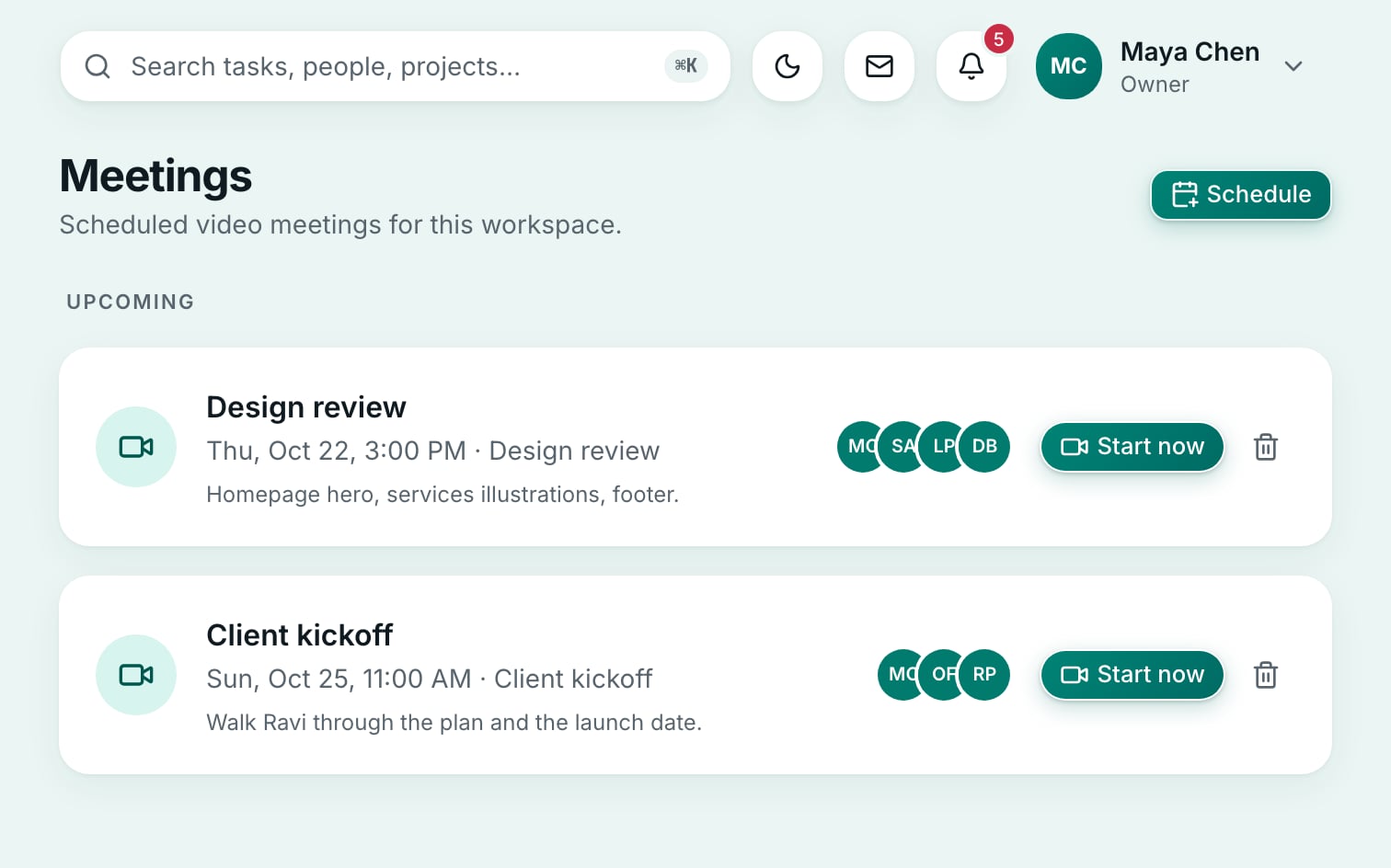Select the RP attendee avatar in Client kickoff

pos(984,675)
